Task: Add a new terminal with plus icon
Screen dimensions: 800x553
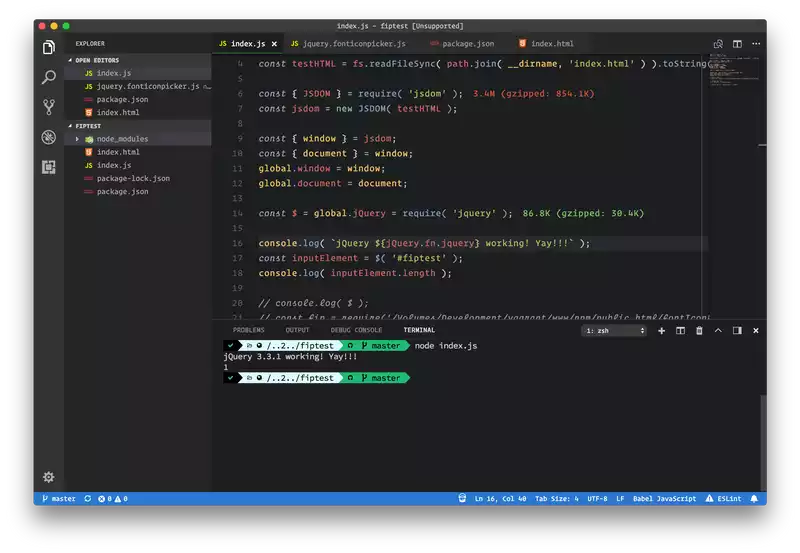Action: [661, 331]
